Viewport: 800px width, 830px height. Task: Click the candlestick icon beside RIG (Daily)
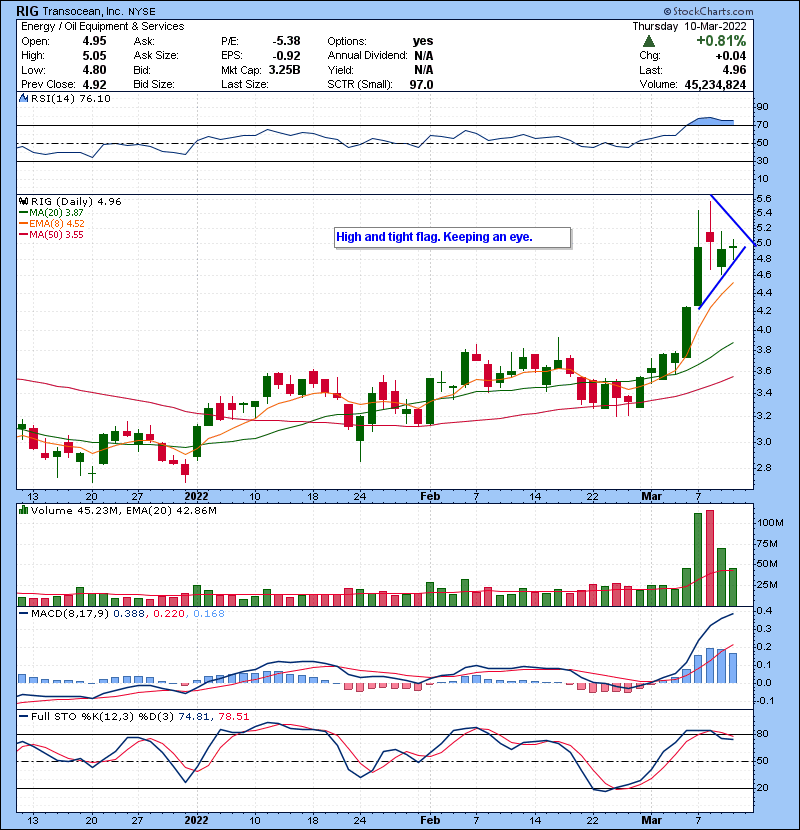pyautogui.click(x=23, y=201)
